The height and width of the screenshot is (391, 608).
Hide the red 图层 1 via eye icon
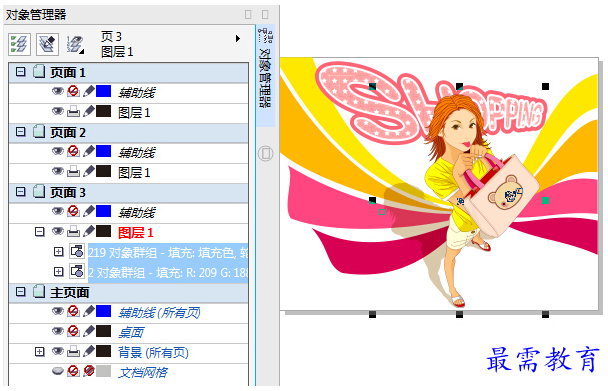(58, 231)
